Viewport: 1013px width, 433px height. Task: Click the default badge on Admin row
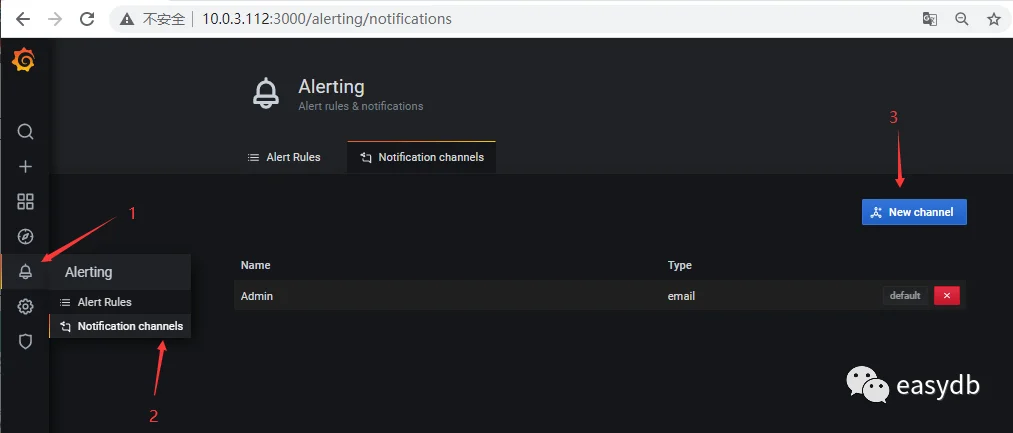click(905, 295)
